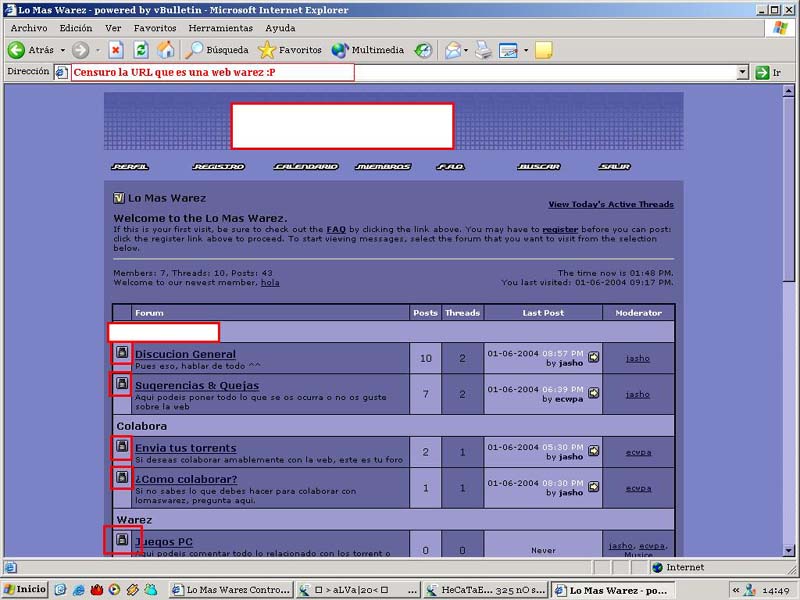
Task: Click the Mail envelope icon
Action: (453, 50)
